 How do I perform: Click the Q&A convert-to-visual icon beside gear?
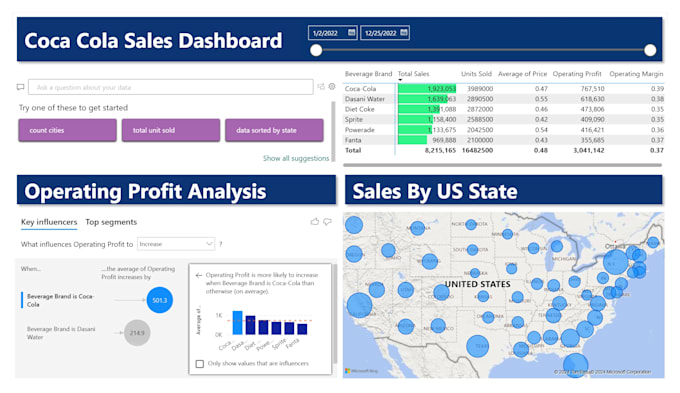[x=321, y=87]
